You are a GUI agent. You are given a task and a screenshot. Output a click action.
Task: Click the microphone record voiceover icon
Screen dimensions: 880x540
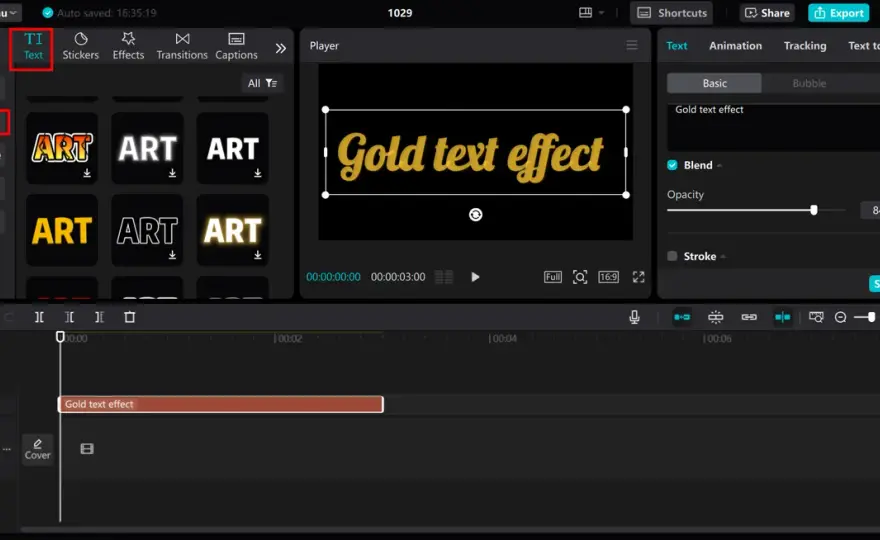tap(634, 317)
